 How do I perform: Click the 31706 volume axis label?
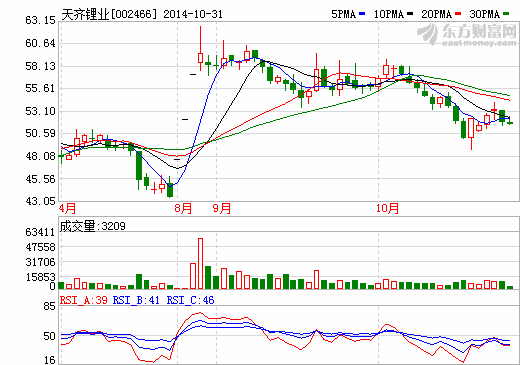pos(40,262)
